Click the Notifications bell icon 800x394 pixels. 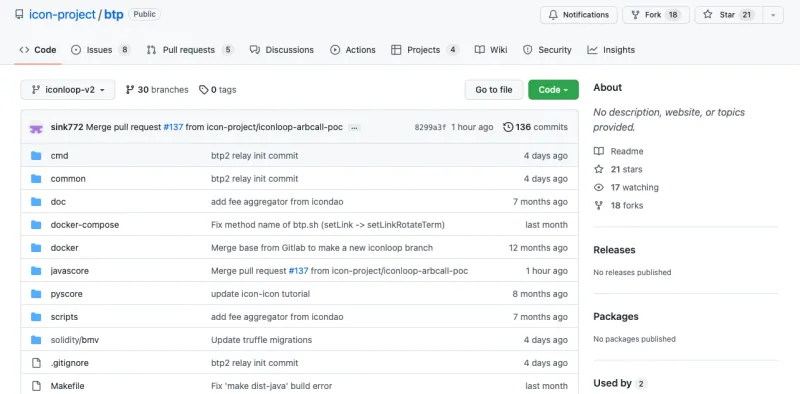[553, 15]
